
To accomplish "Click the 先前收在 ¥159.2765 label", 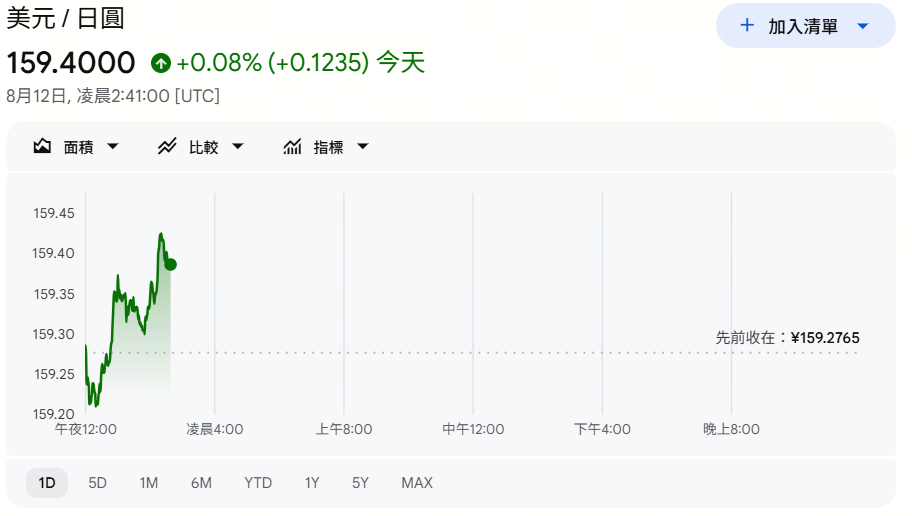I will 787,338.
